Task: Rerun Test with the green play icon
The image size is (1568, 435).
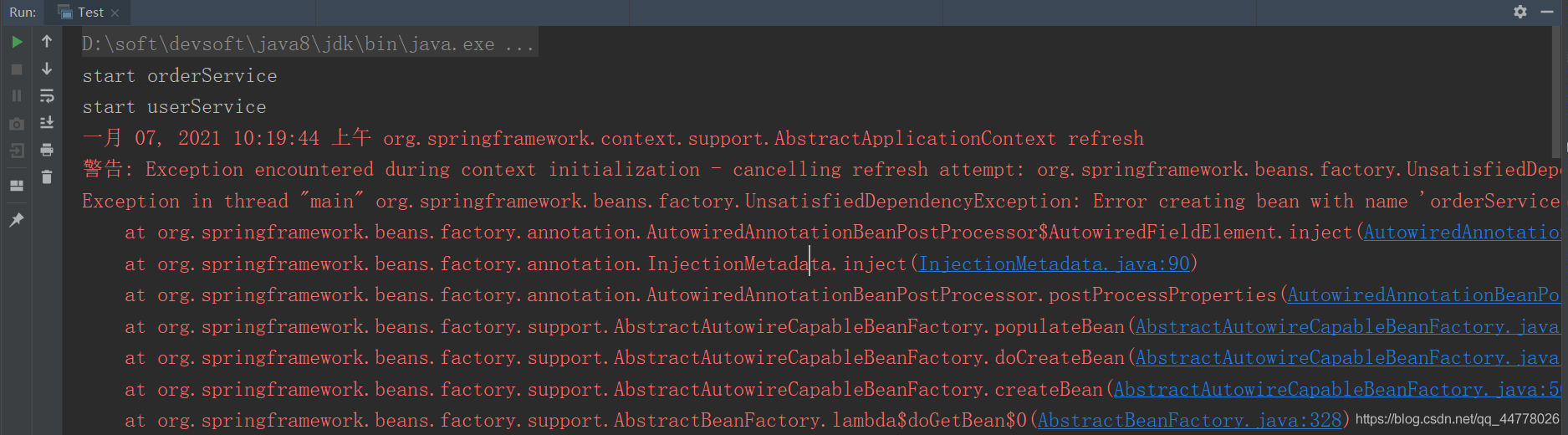Action: (17, 42)
